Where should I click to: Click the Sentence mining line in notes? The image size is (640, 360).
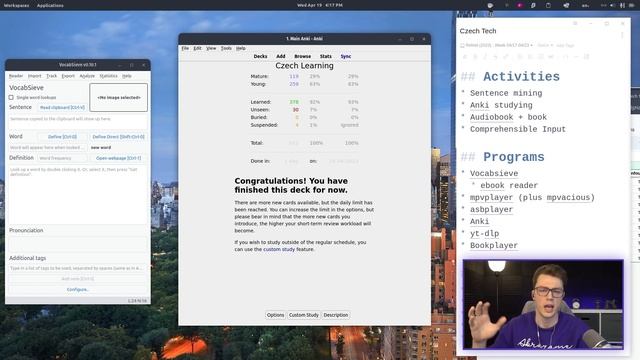coord(506,93)
